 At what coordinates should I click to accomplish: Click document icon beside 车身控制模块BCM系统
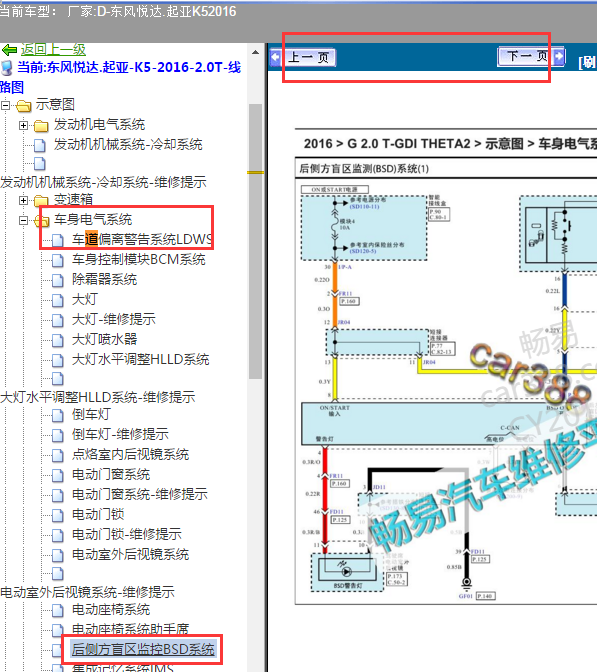tap(58, 260)
